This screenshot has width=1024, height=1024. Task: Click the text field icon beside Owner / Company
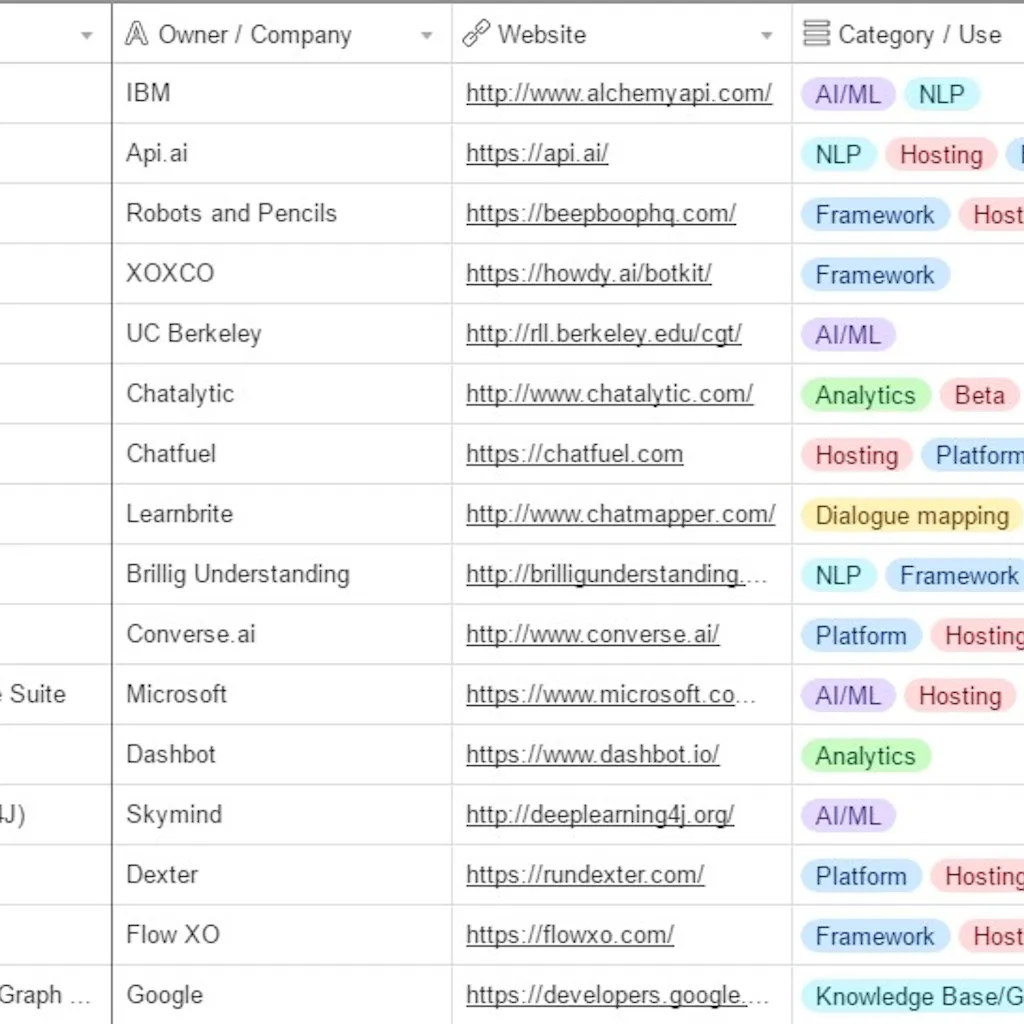coord(137,34)
